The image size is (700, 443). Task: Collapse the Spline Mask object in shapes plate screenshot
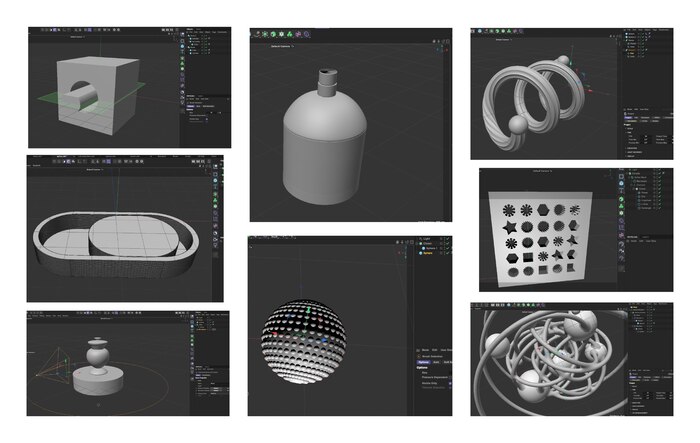pos(629,177)
